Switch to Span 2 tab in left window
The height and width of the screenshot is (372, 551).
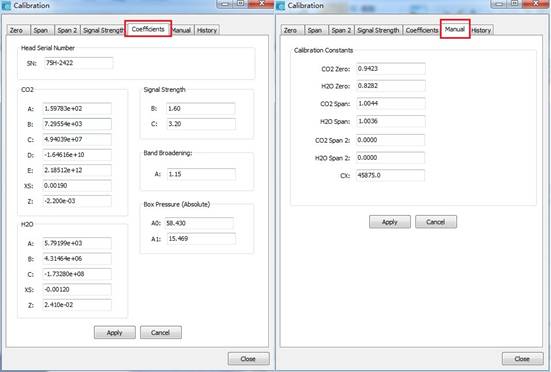click(67, 31)
